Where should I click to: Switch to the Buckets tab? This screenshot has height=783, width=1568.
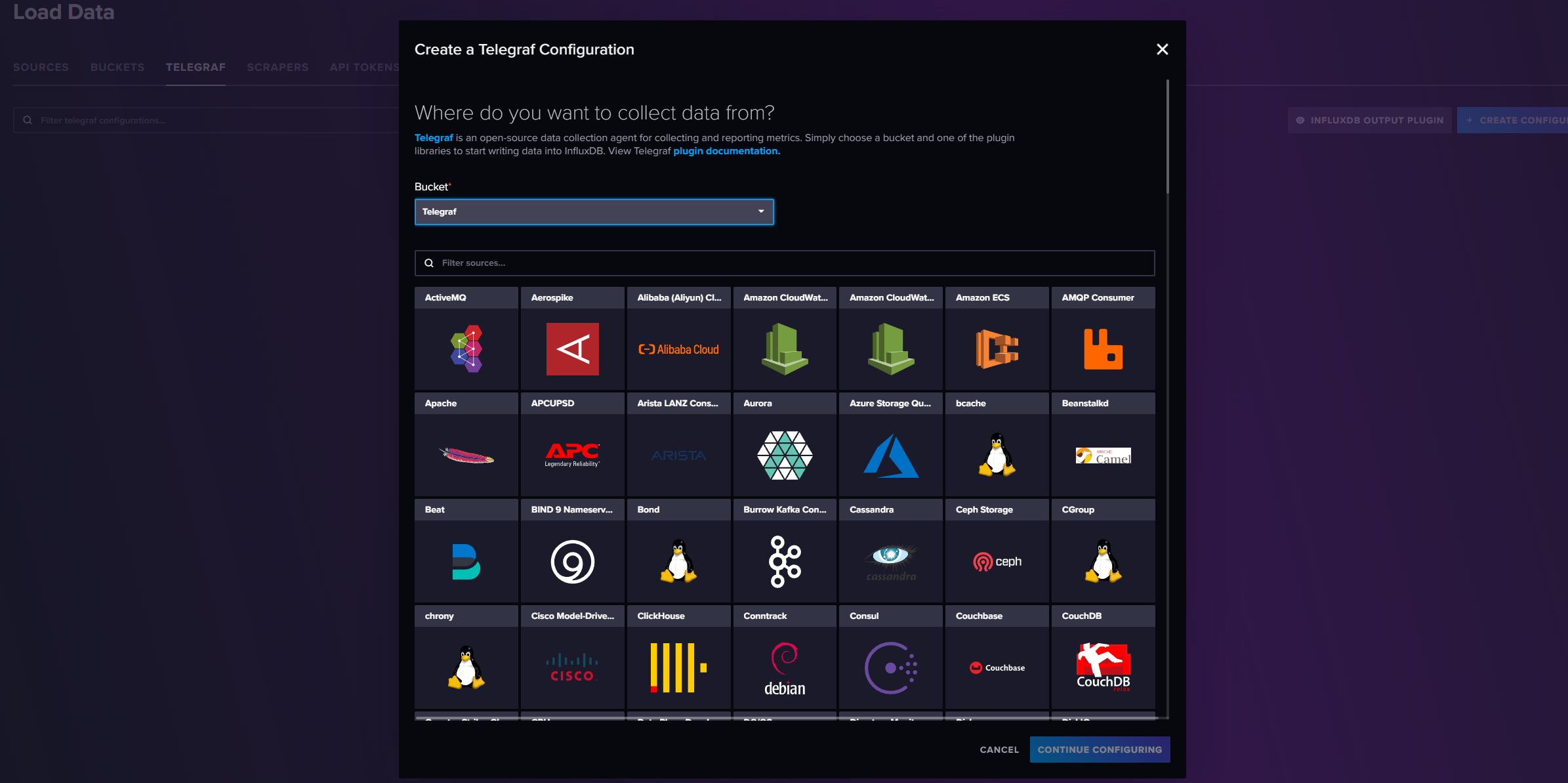click(x=117, y=67)
